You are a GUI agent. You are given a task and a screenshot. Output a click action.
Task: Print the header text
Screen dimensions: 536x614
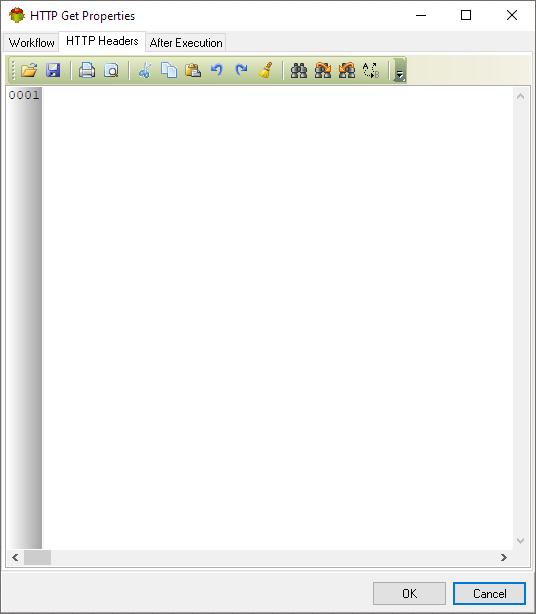pyautogui.click(x=87, y=70)
